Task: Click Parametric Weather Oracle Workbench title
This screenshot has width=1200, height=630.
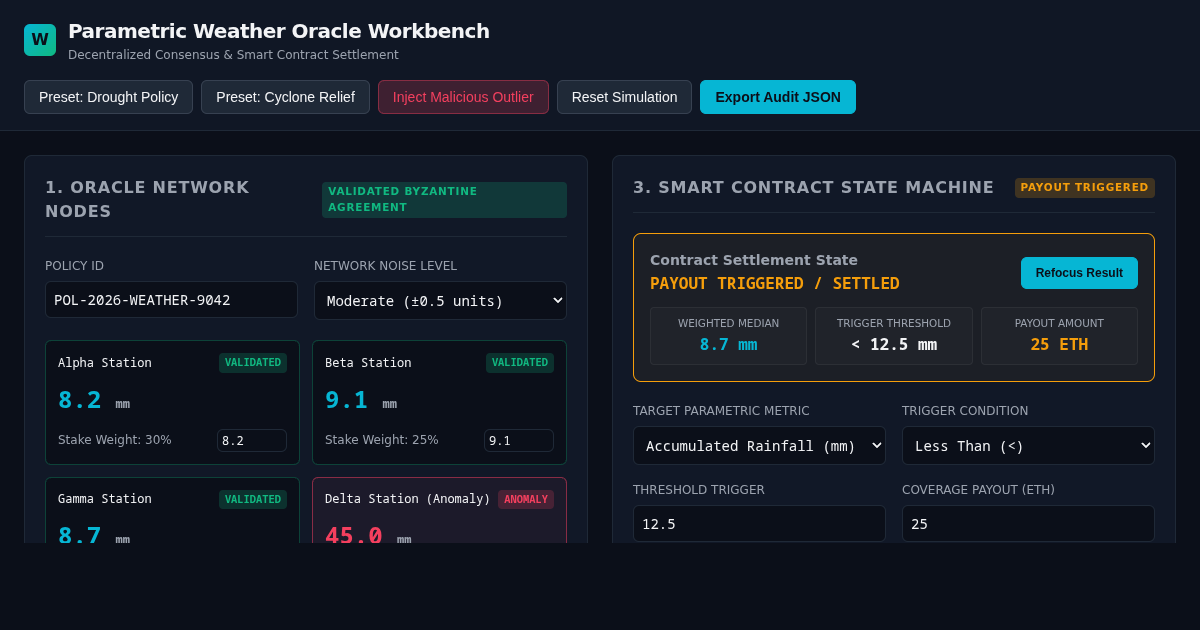Action: [279, 31]
